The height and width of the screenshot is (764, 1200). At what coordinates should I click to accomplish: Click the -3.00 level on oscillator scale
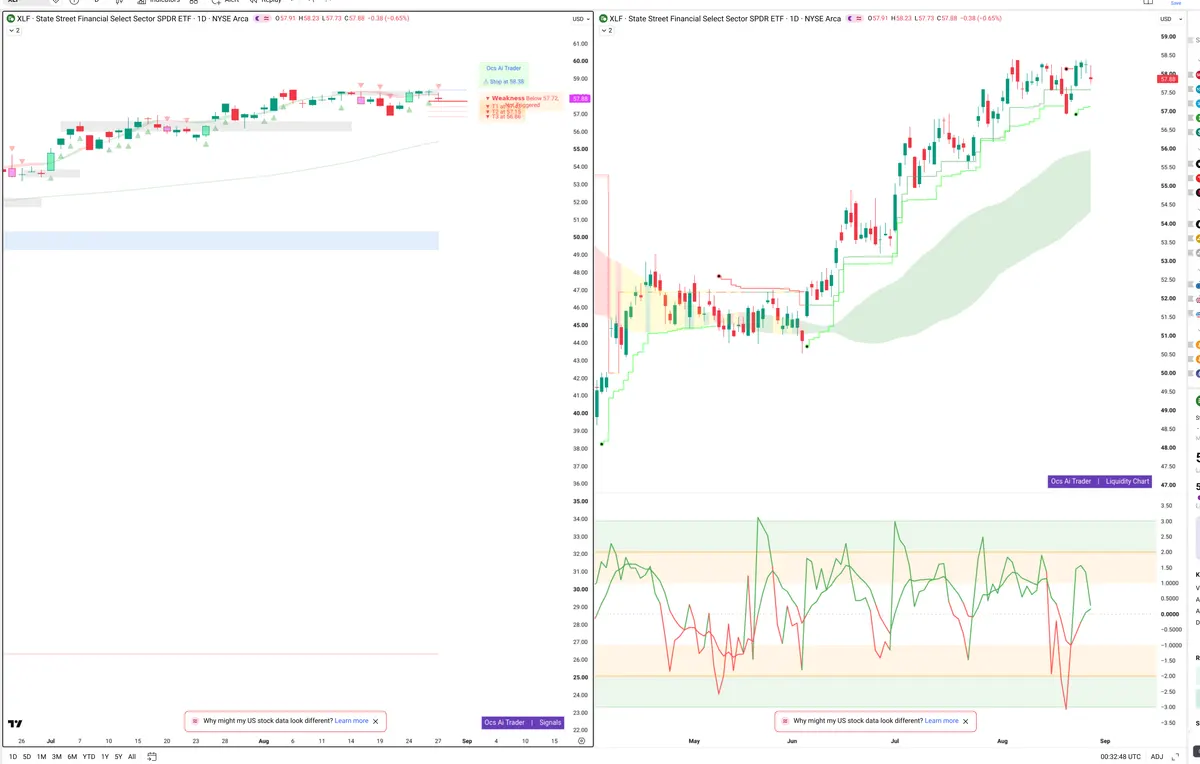coord(1166,707)
